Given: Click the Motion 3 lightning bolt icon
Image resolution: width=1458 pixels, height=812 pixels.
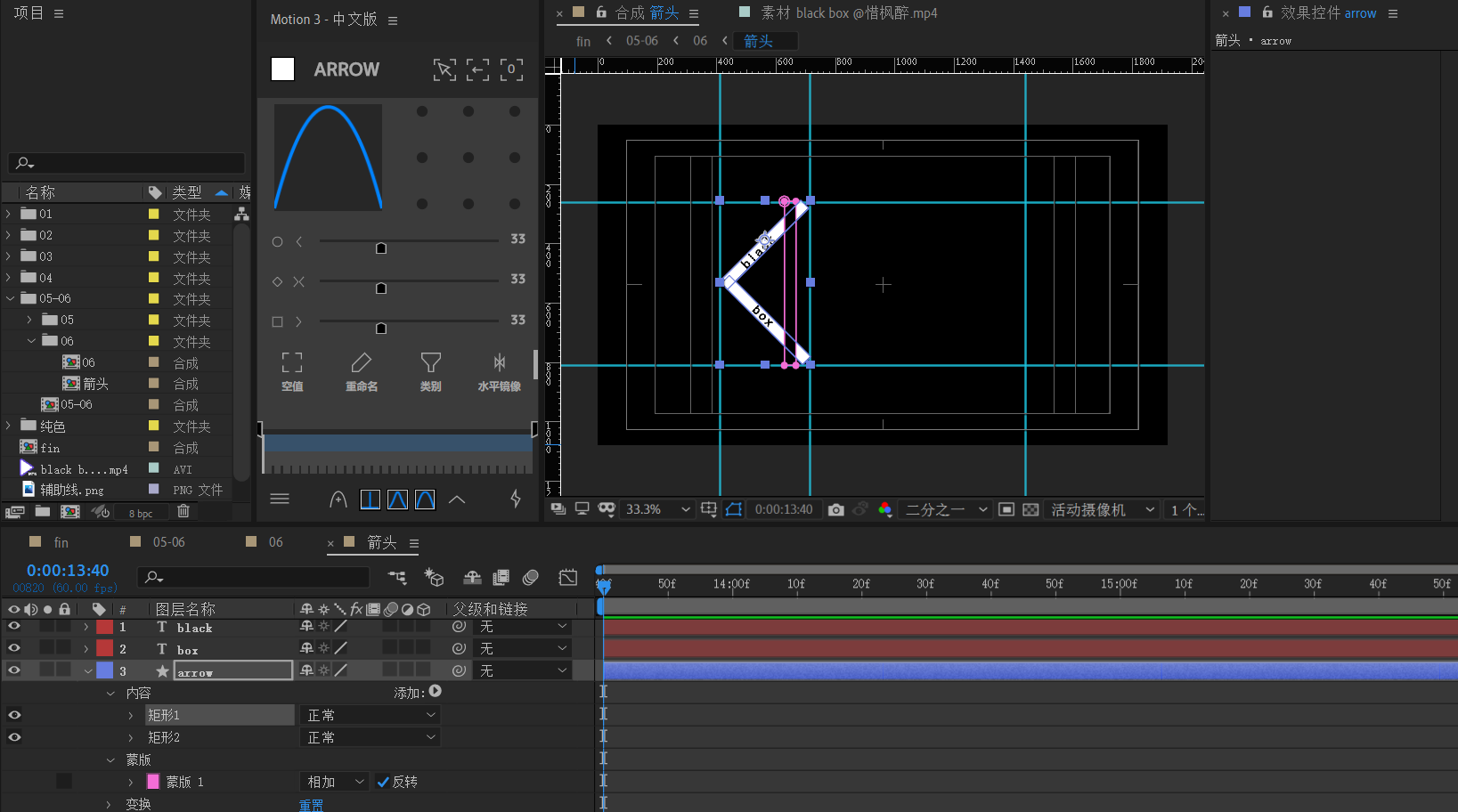Looking at the screenshot, I should (516, 499).
